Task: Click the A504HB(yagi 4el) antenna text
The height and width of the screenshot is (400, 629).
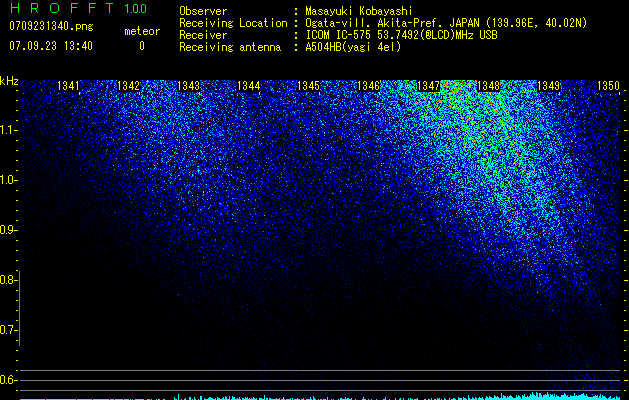Action: point(353,47)
